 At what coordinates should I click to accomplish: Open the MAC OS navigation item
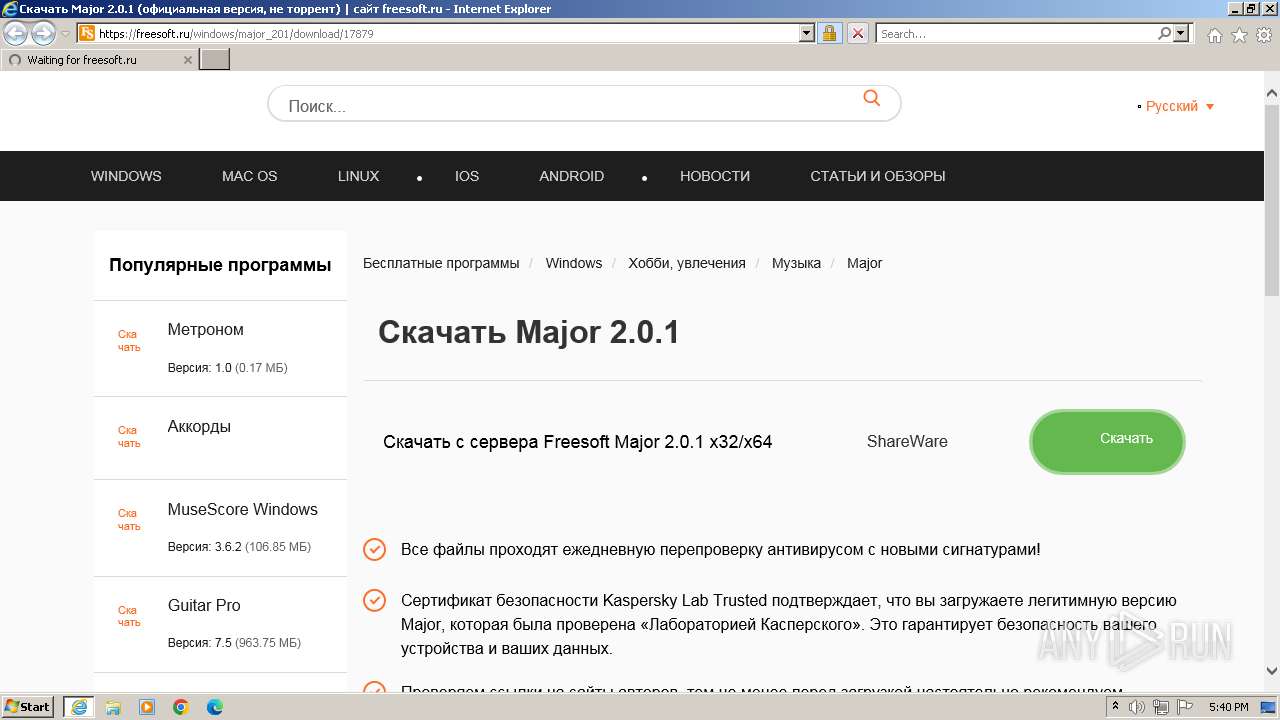click(x=250, y=176)
